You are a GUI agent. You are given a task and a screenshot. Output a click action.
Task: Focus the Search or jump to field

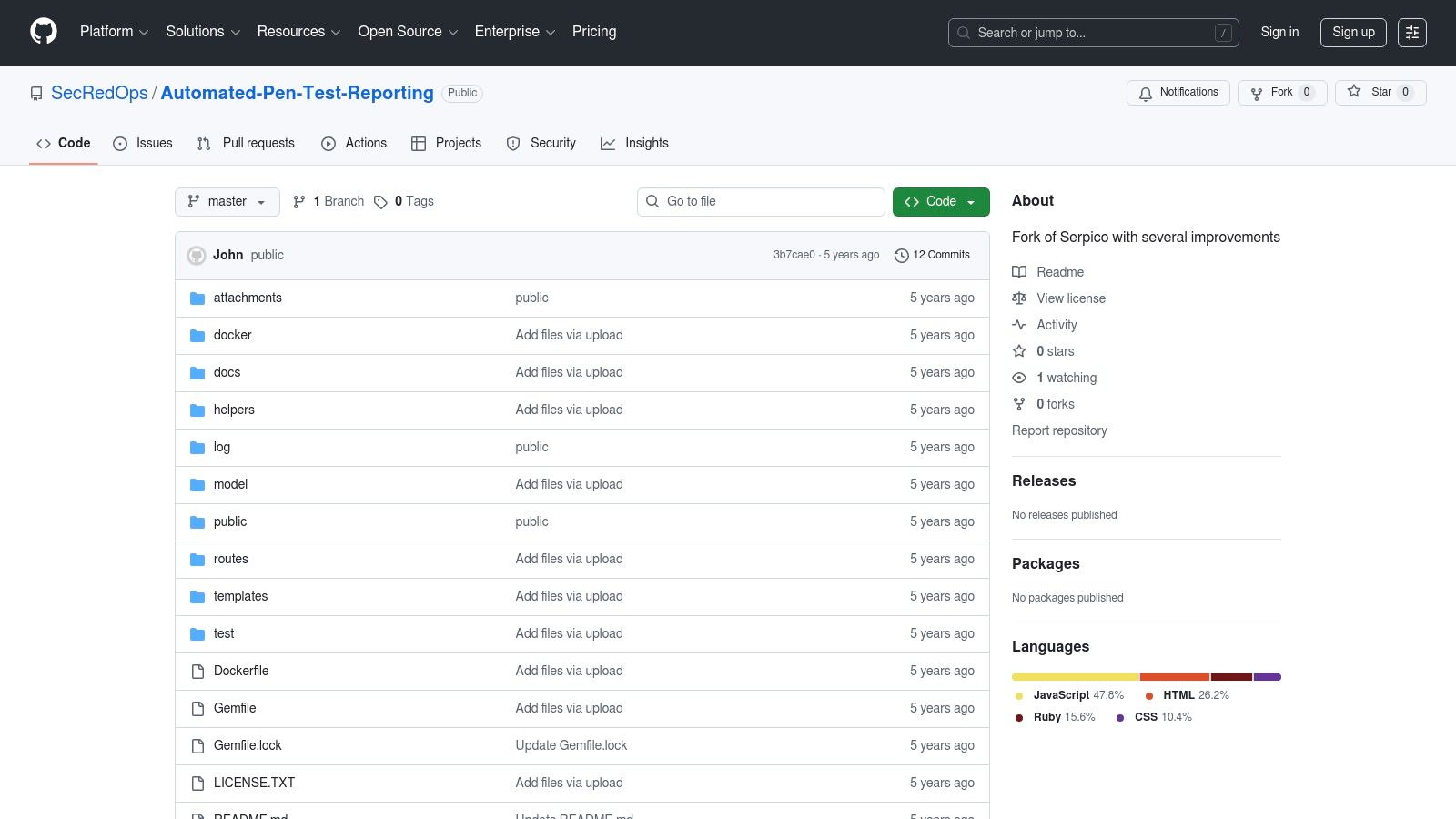(1094, 33)
